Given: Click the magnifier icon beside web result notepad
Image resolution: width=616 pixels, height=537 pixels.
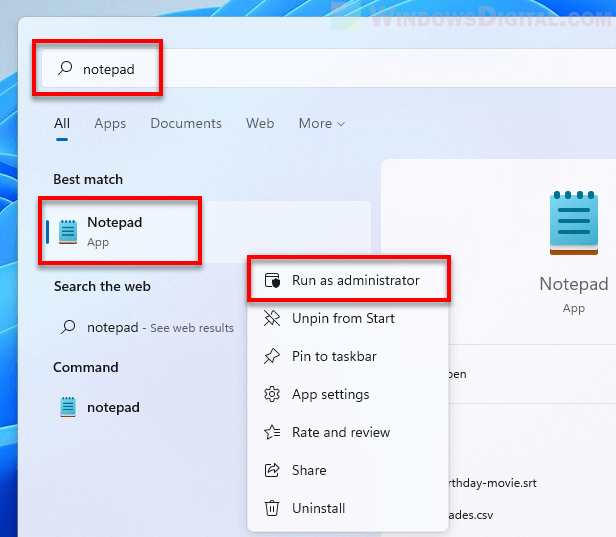Looking at the screenshot, I should pyautogui.click(x=68, y=327).
